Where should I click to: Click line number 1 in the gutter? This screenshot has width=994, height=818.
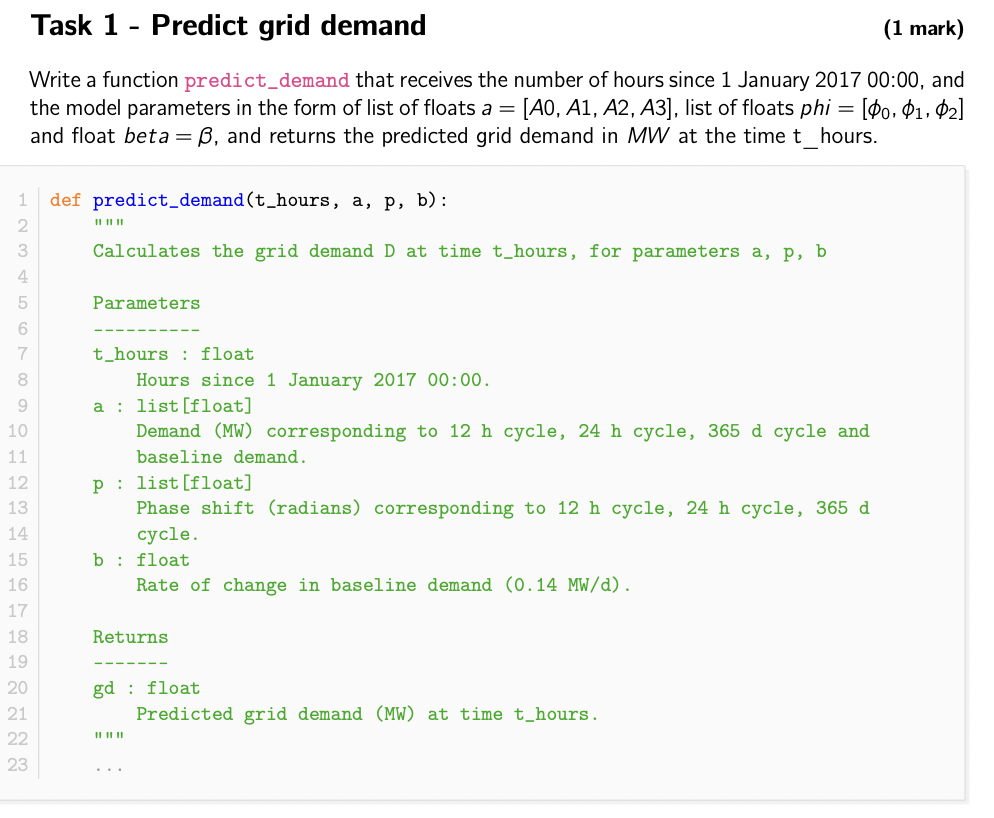[x=23, y=200]
